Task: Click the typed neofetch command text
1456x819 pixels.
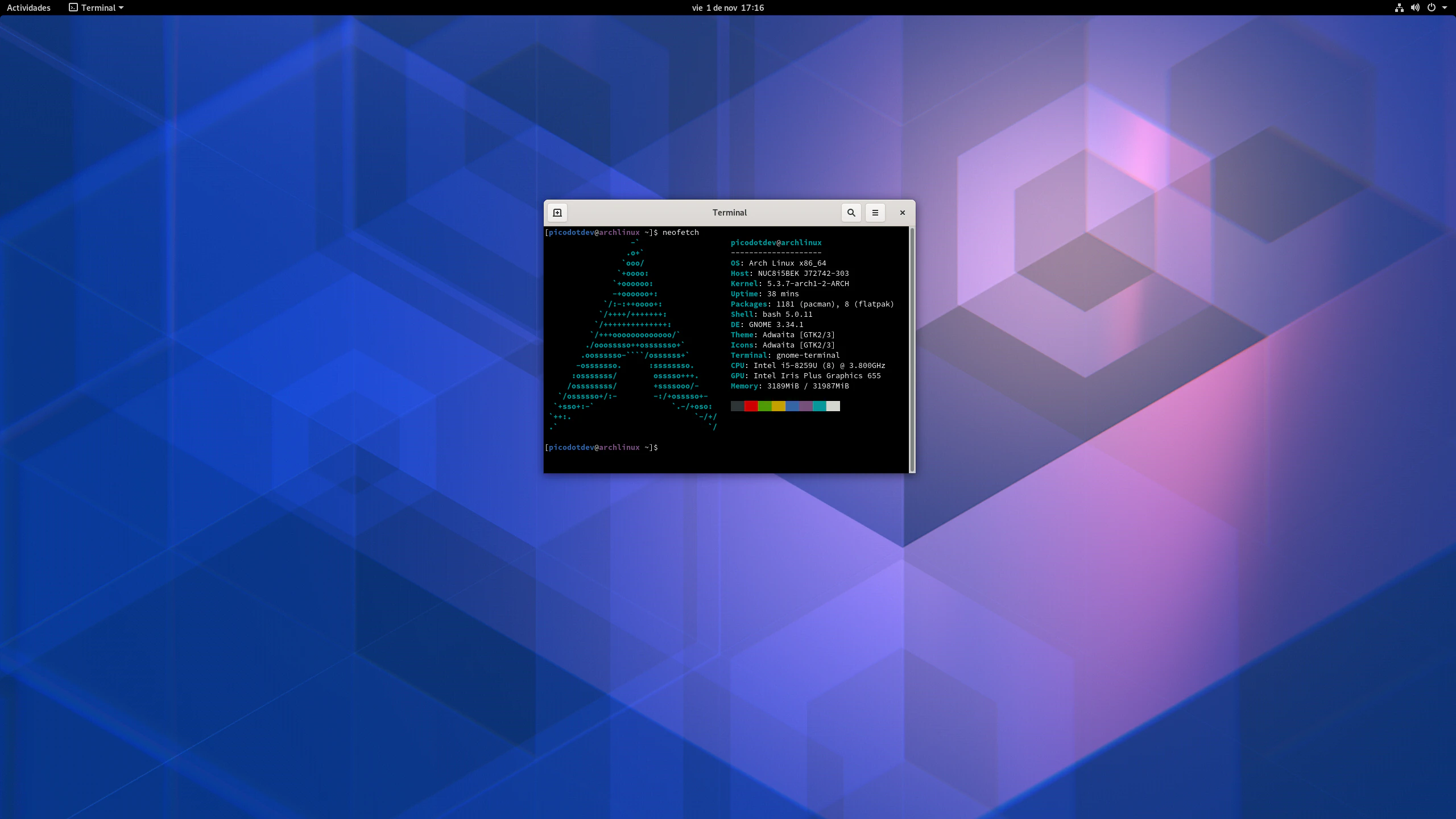Action: [x=680, y=233]
